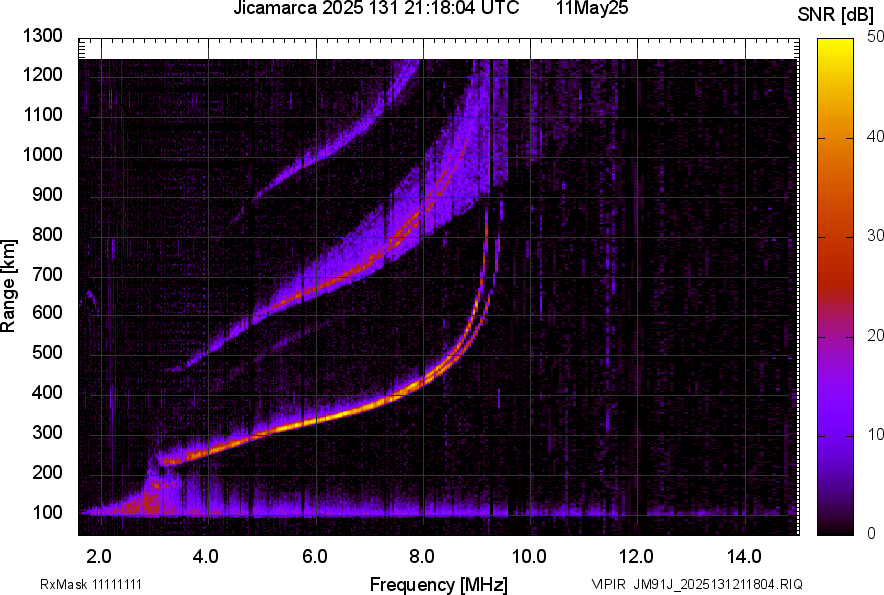The height and width of the screenshot is (595, 884).
Task: Click the colorbar tick label '40'
Action: [x=876, y=136]
